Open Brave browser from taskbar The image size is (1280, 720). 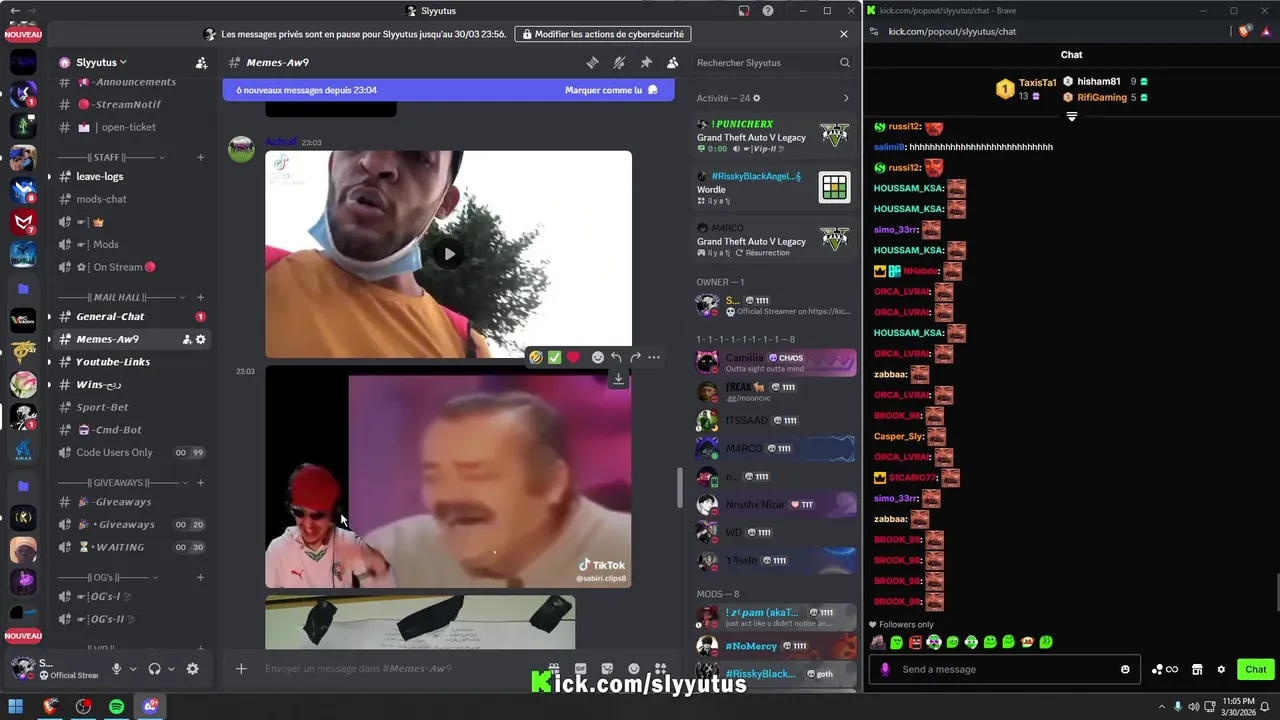[50, 707]
